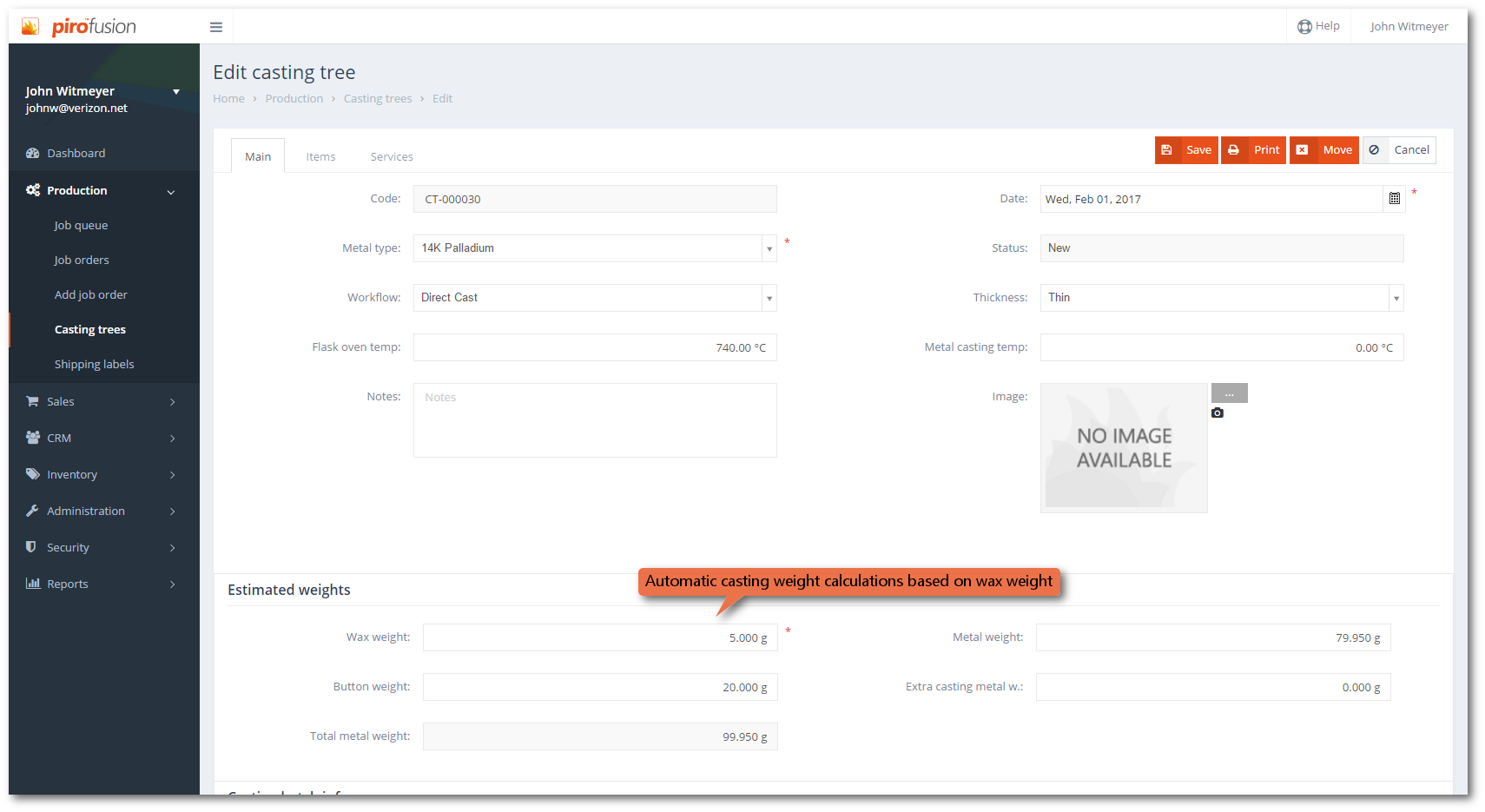The height and width of the screenshot is (812, 1485).
Task: Open the Workflow dropdown
Action: [x=769, y=298]
